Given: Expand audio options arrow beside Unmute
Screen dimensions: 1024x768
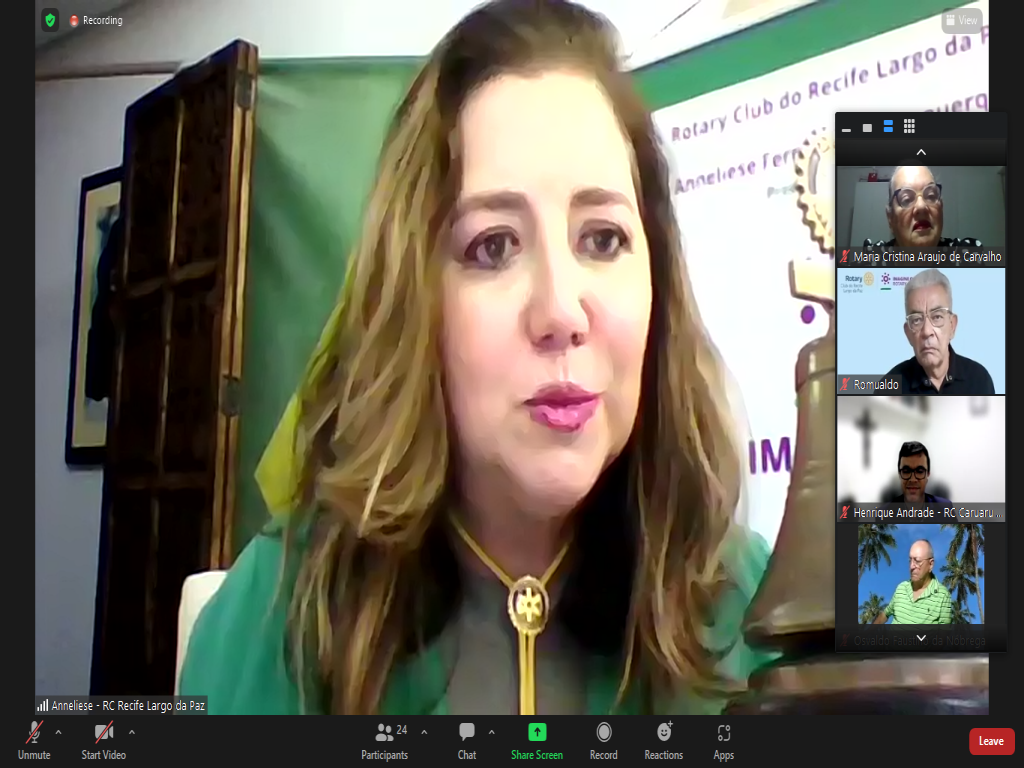Looking at the screenshot, I should pos(58,731).
